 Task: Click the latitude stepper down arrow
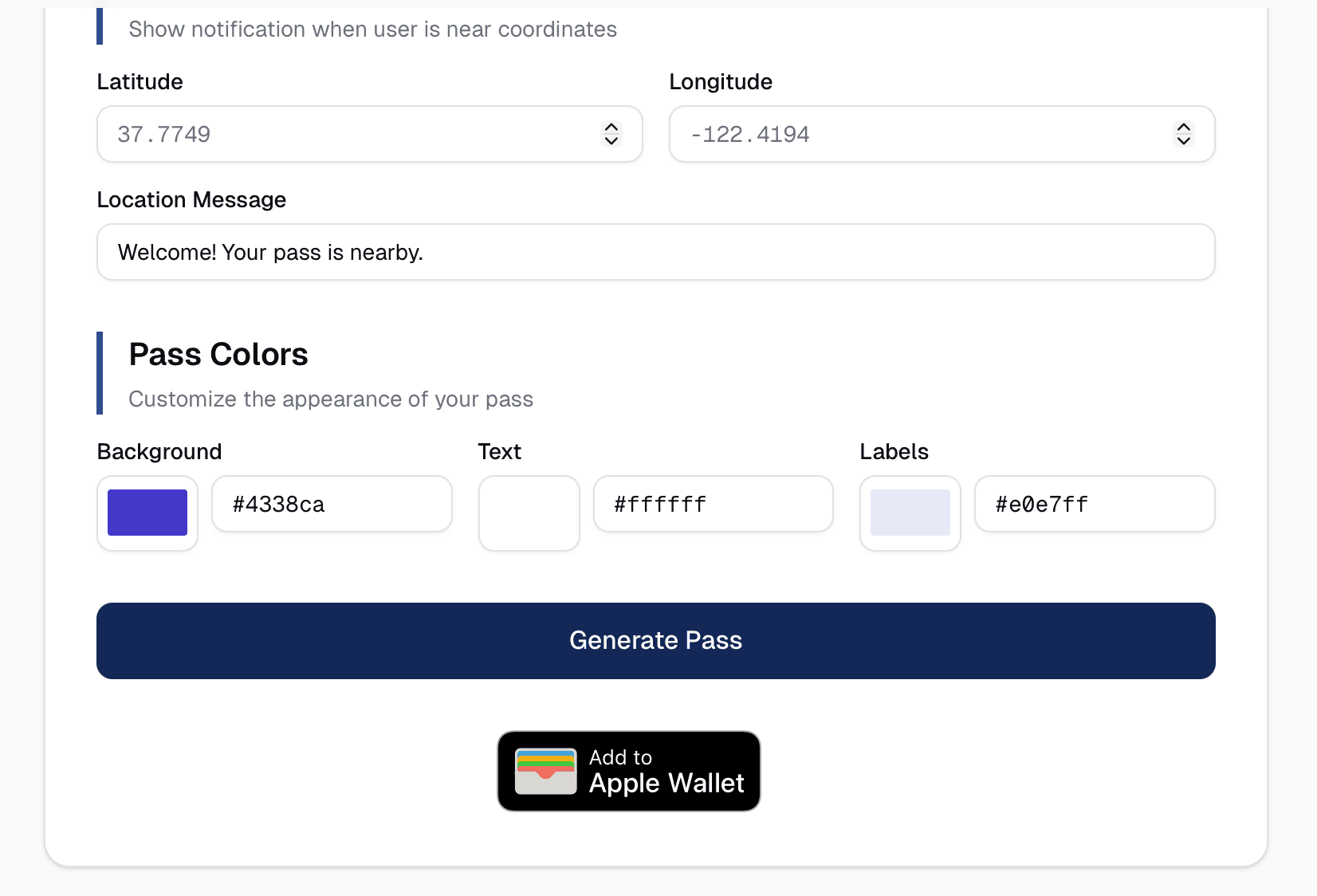point(611,141)
